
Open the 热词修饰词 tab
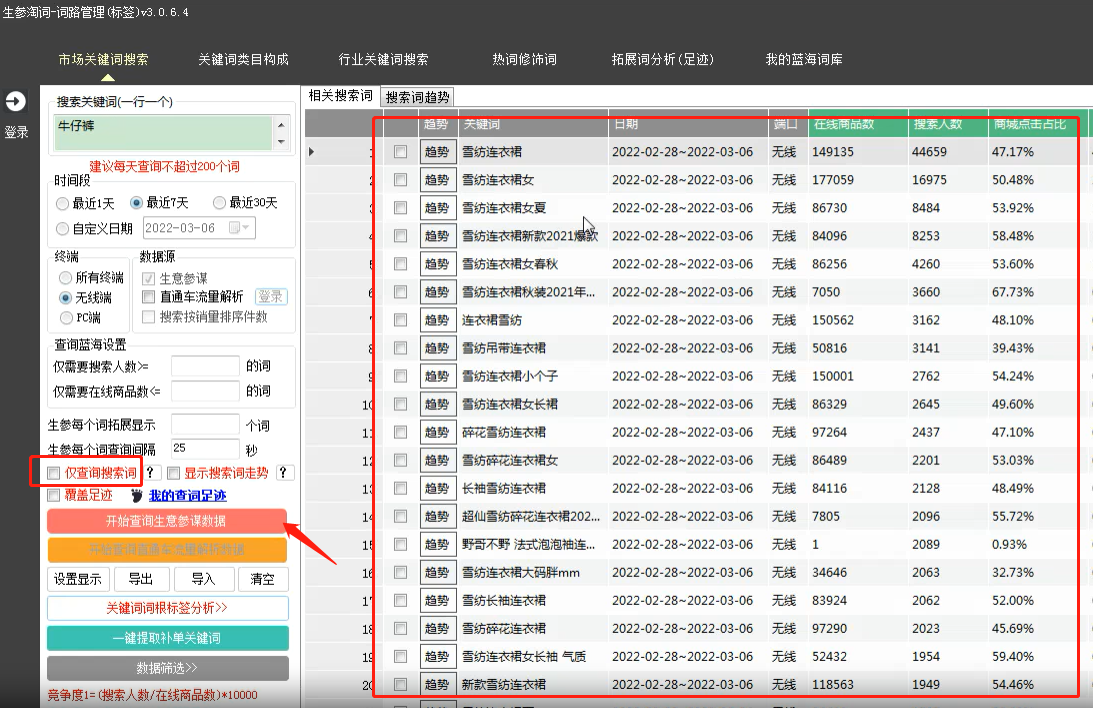click(x=524, y=59)
